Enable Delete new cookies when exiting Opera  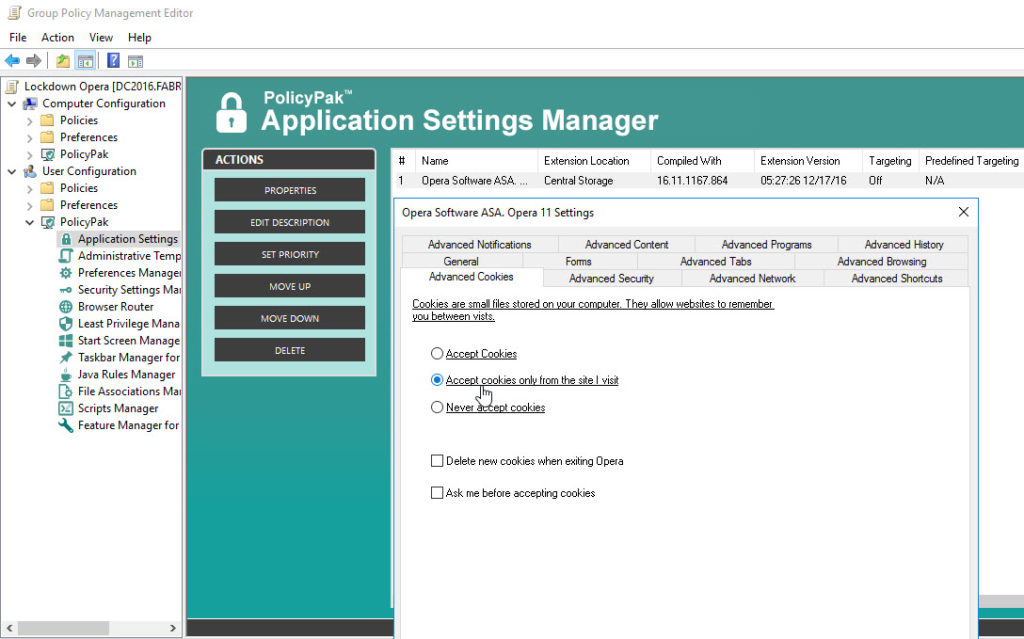coord(437,461)
